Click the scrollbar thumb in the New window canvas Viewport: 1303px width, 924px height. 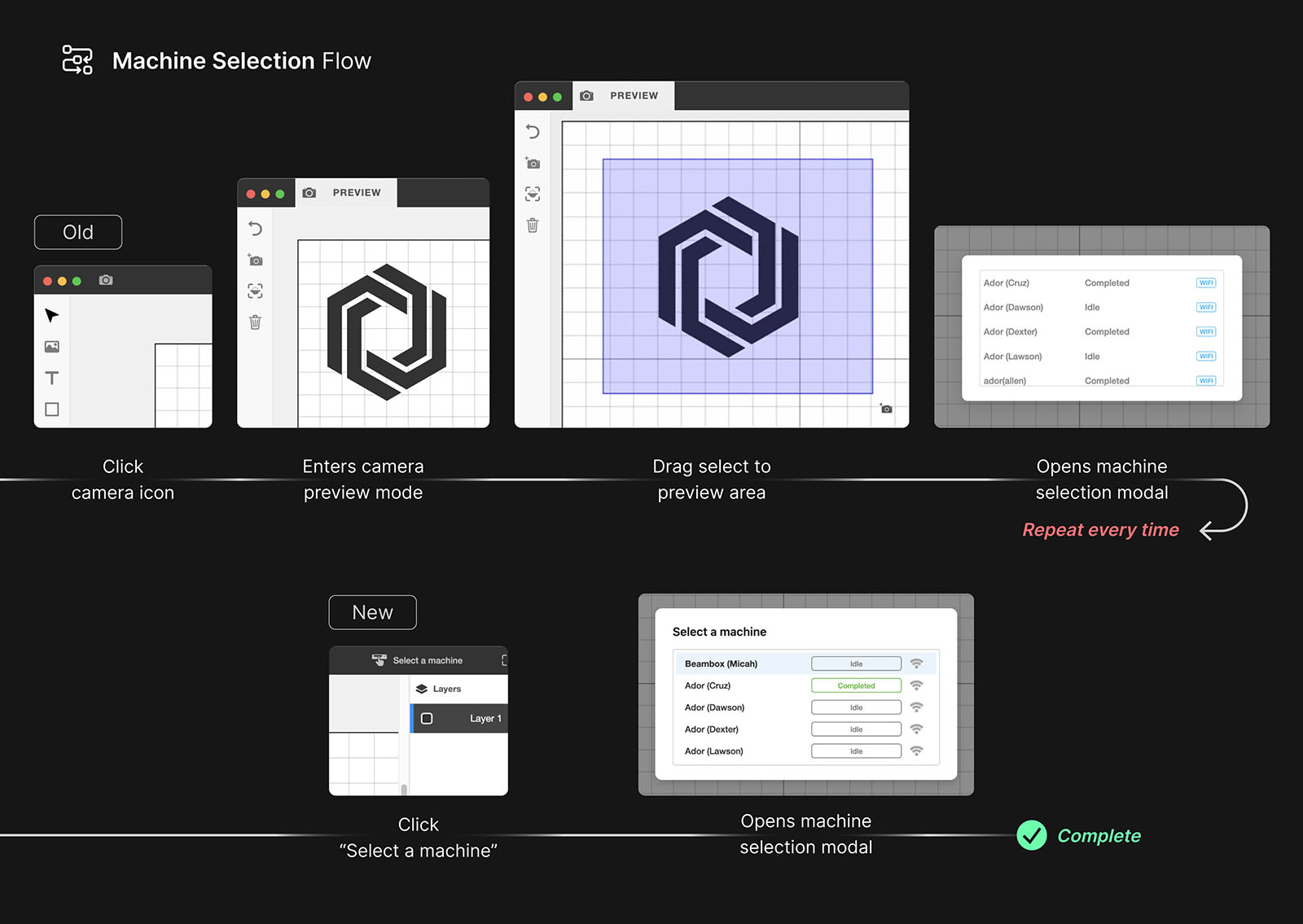click(x=404, y=789)
